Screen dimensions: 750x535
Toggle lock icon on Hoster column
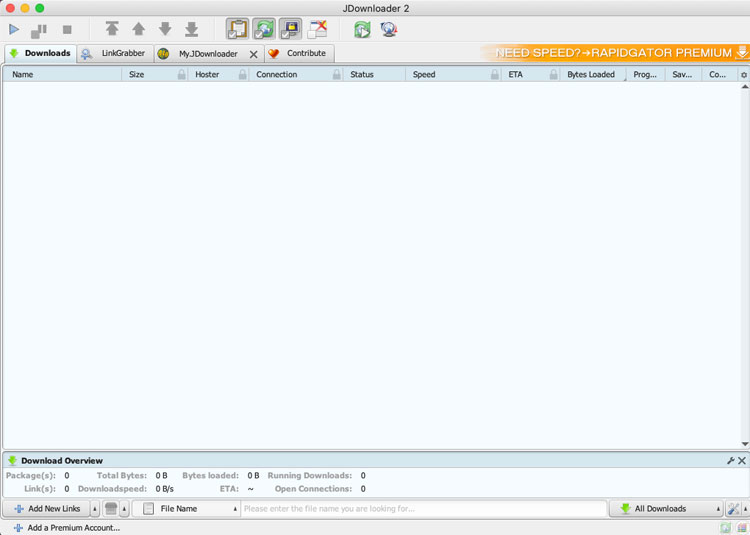coord(243,75)
